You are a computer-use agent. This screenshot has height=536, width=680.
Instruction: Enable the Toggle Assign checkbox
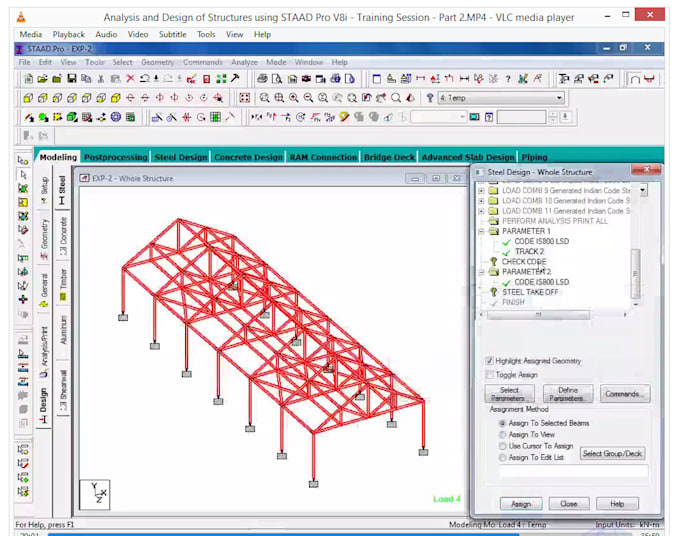(x=490, y=375)
